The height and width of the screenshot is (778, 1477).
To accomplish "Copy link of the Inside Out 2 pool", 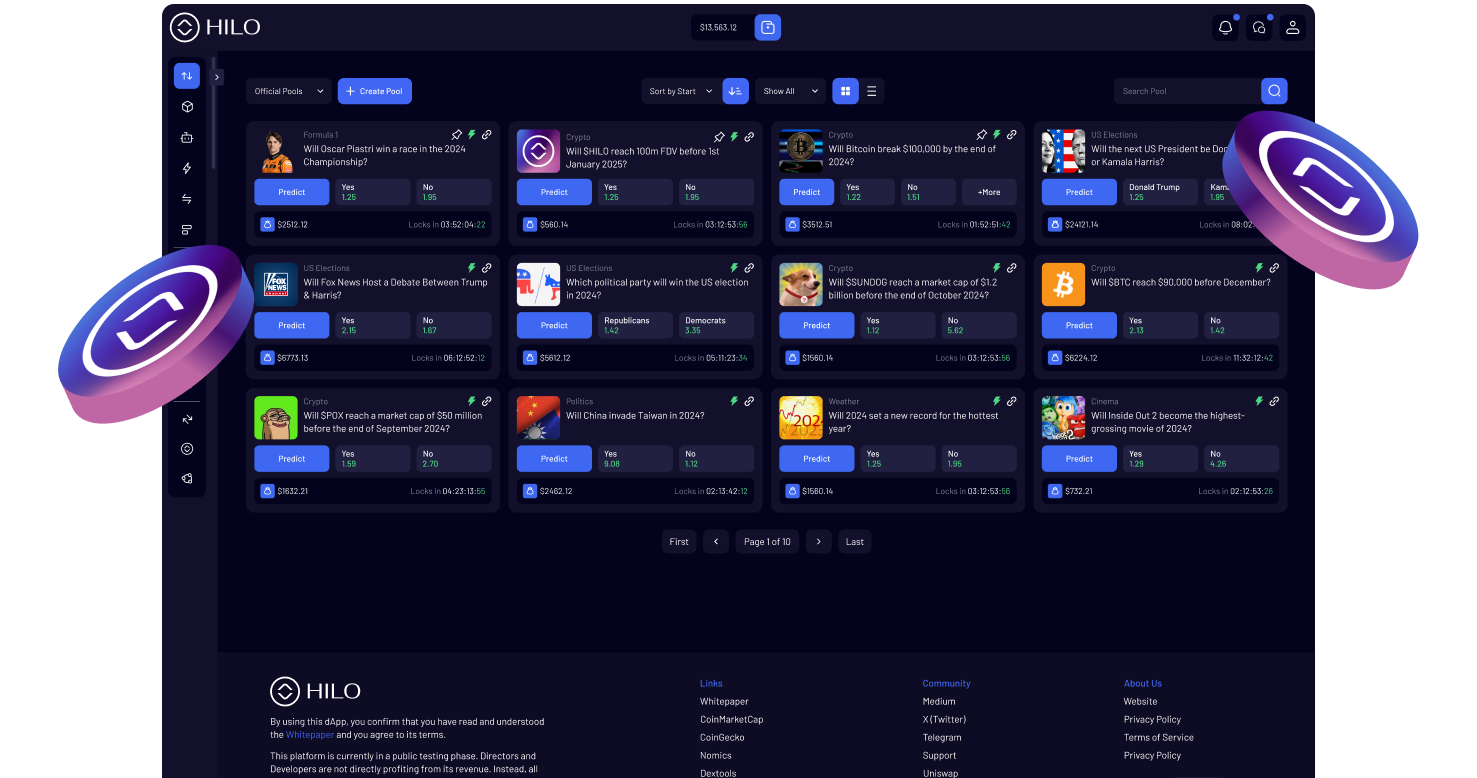I will tap(1274, 401).
